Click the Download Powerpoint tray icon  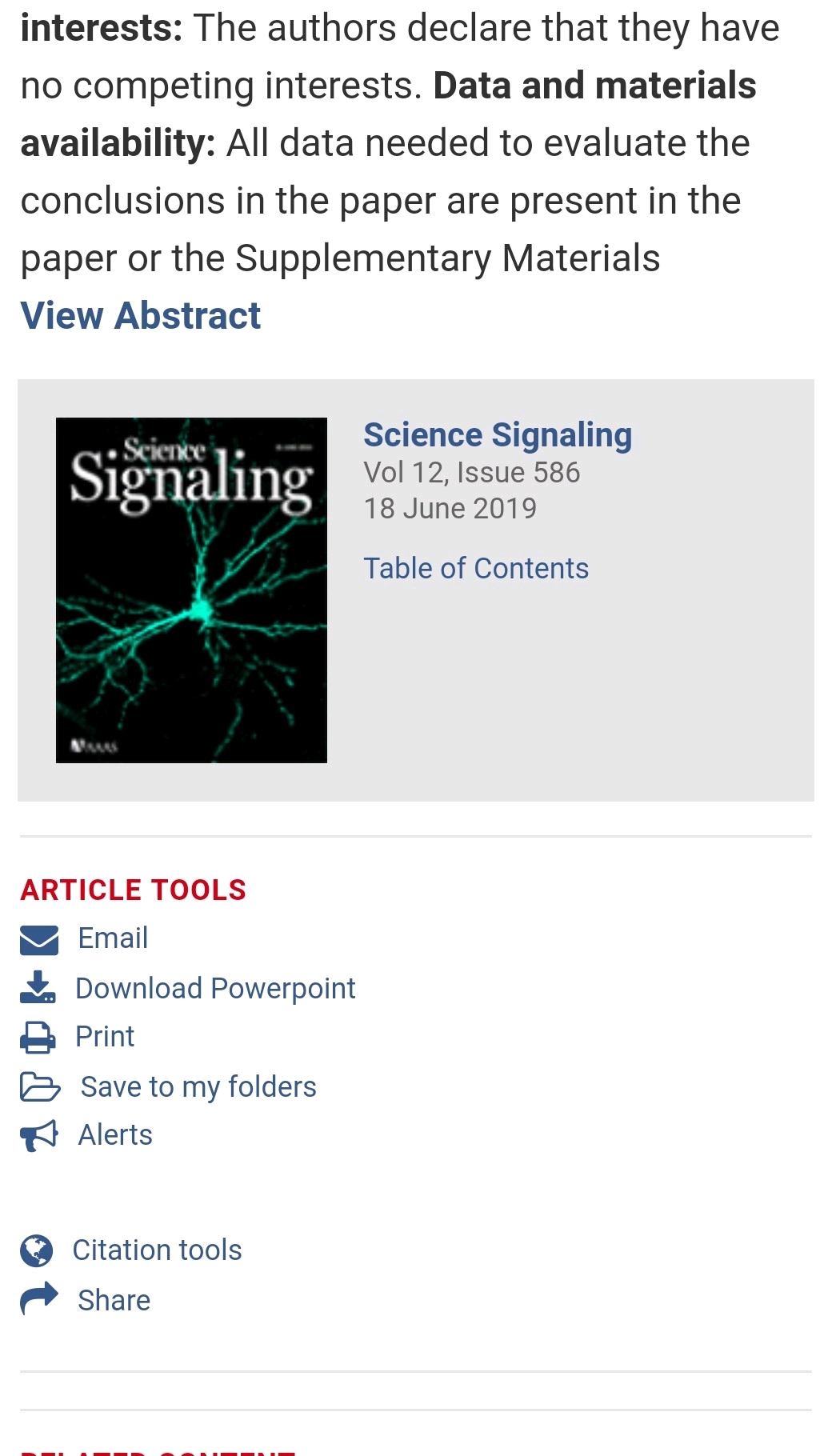(x=38, y=988)
